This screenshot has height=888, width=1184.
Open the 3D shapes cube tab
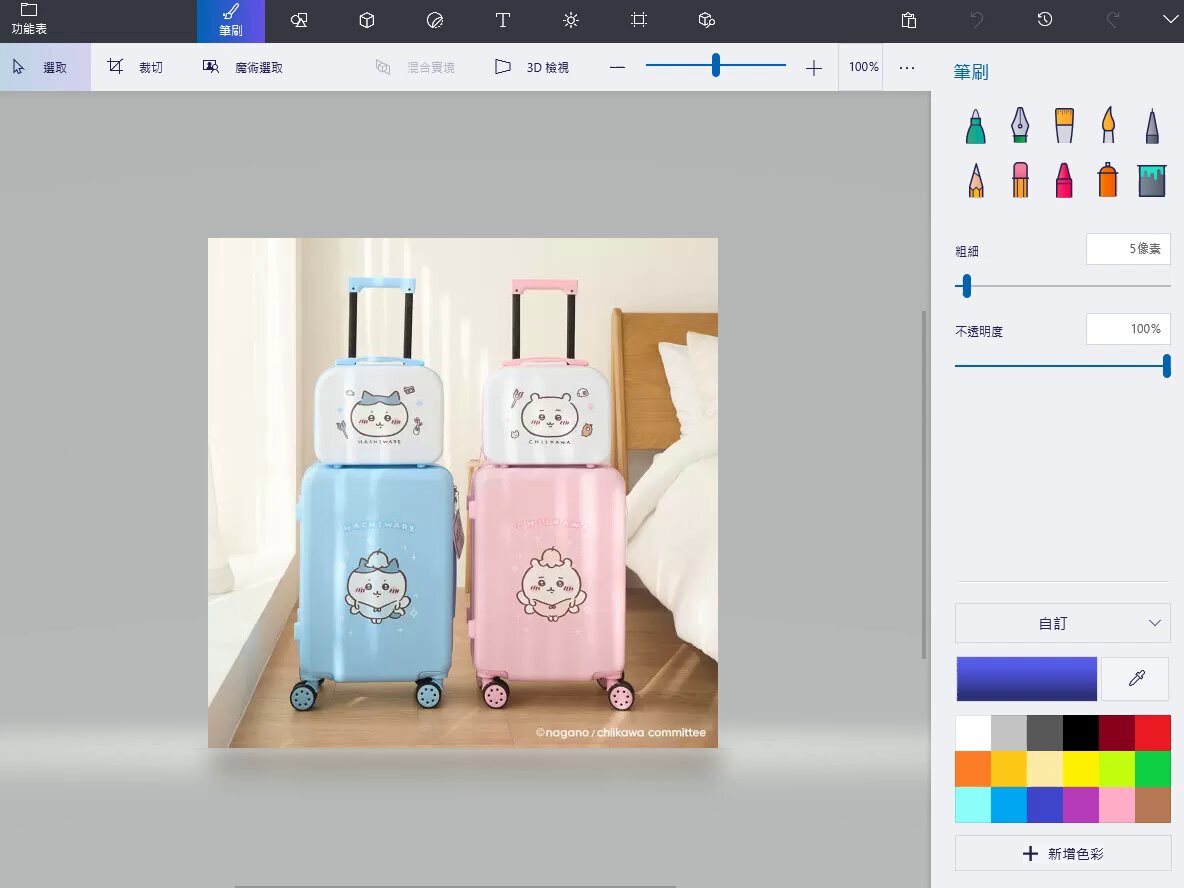[x=367, y=20]
